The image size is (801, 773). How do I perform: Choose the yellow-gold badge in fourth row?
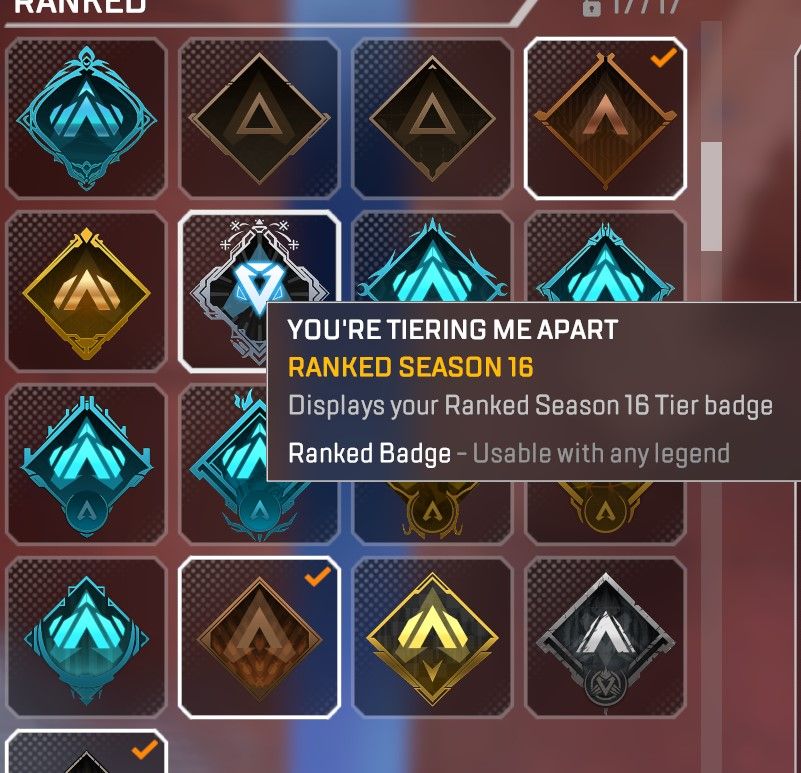(x=433, y=638)
